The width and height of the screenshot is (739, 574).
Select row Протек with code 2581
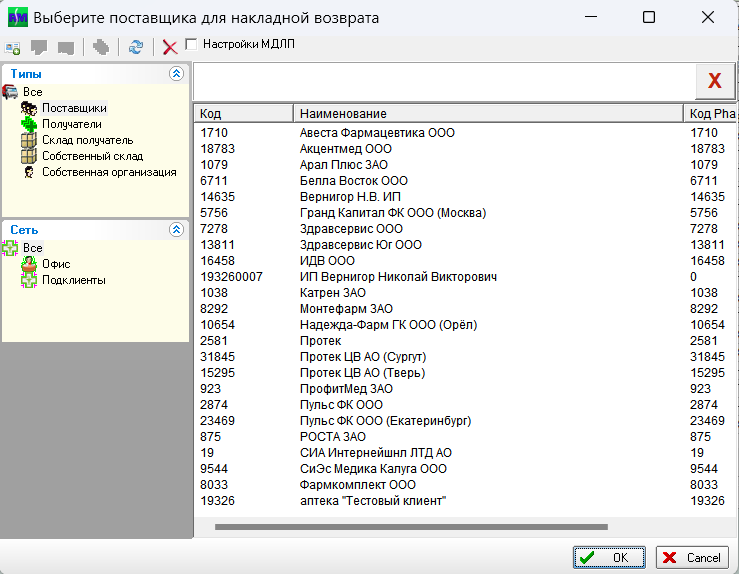coord(464,341)
